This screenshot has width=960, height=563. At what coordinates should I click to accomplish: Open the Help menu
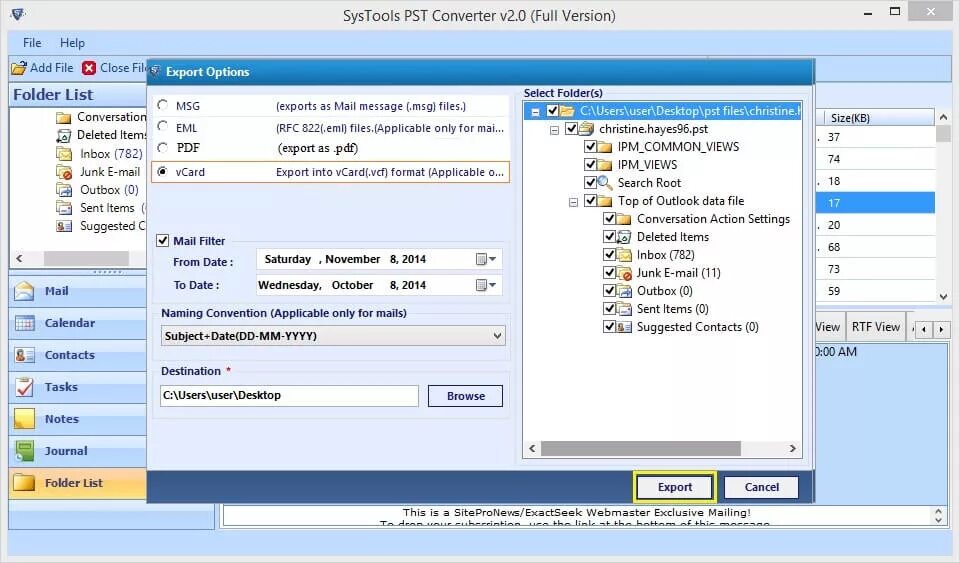point(72,43)
